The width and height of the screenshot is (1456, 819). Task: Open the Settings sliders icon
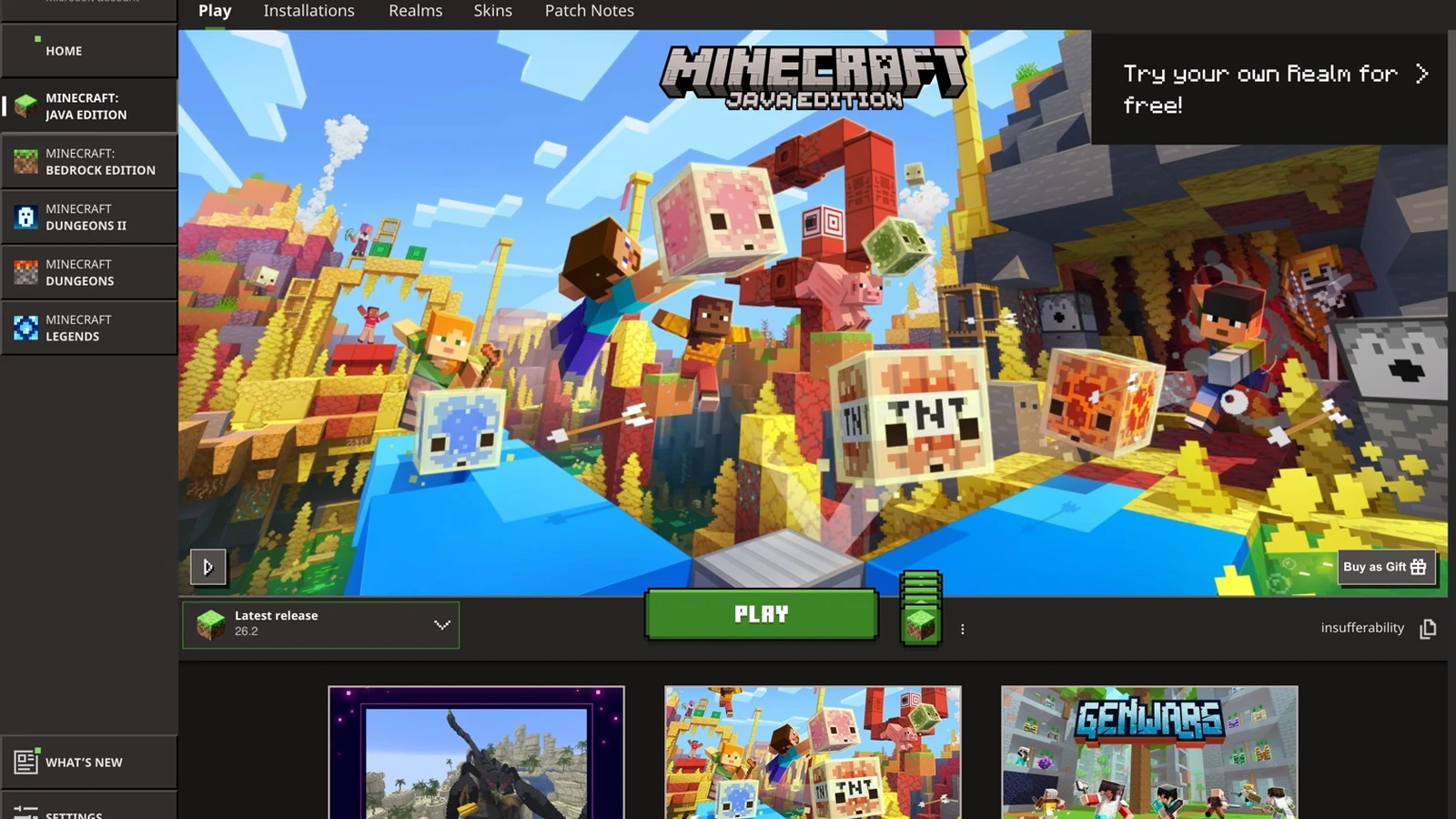pos(26,812)
